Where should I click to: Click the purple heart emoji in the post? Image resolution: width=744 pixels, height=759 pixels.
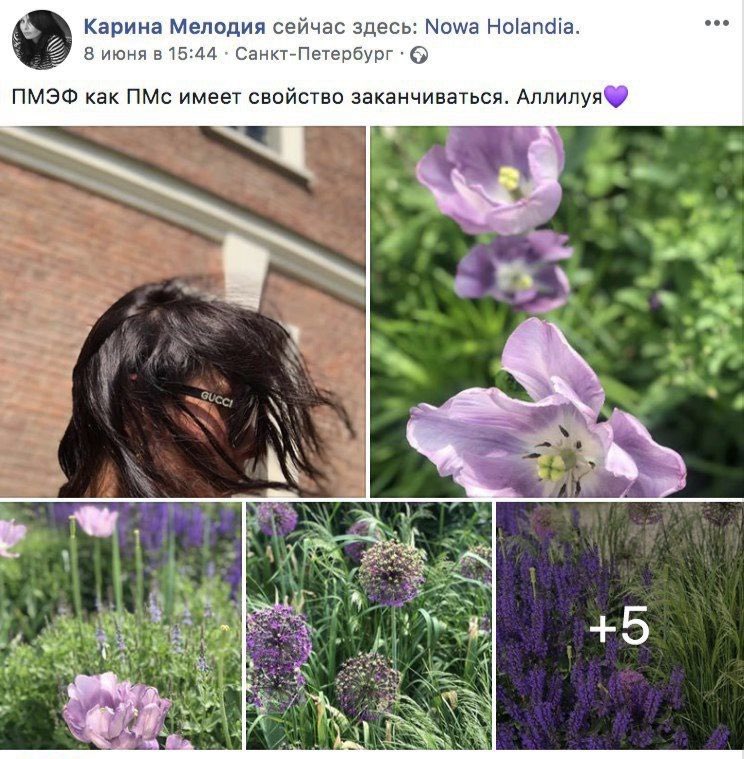coord(615,96)
